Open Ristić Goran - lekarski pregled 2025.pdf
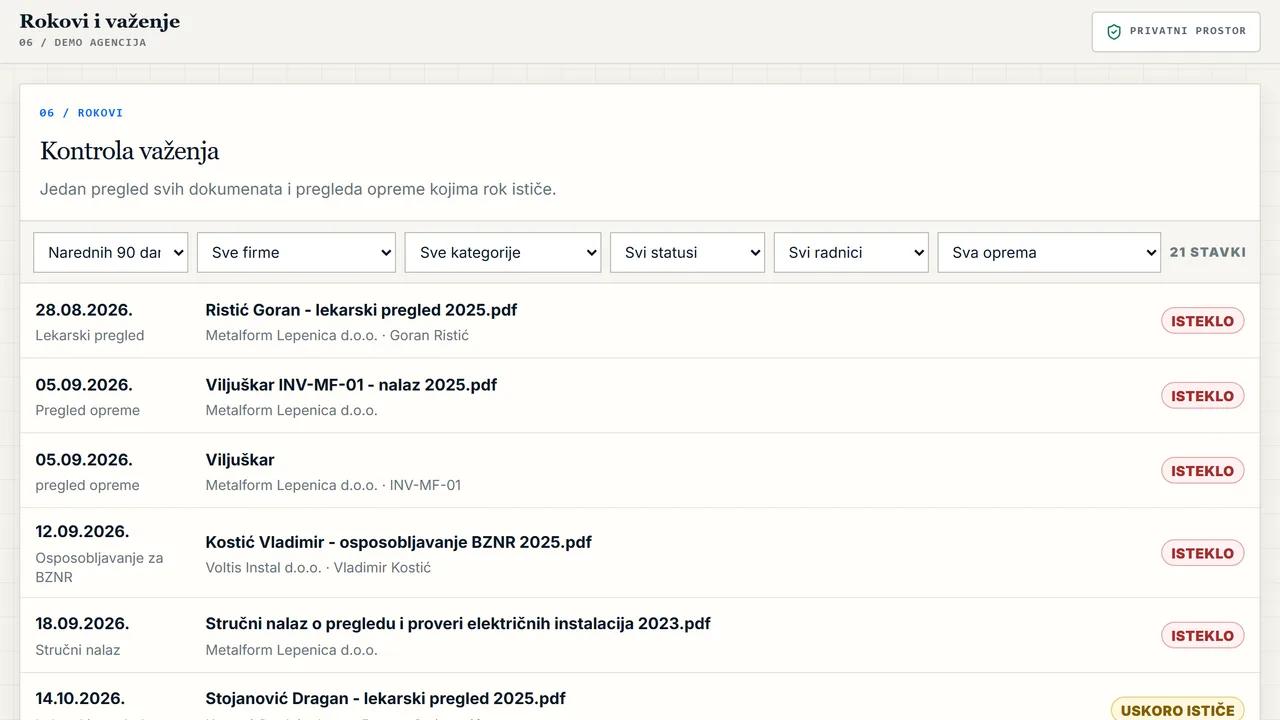The image size is (1280, 720). [361, 310]
